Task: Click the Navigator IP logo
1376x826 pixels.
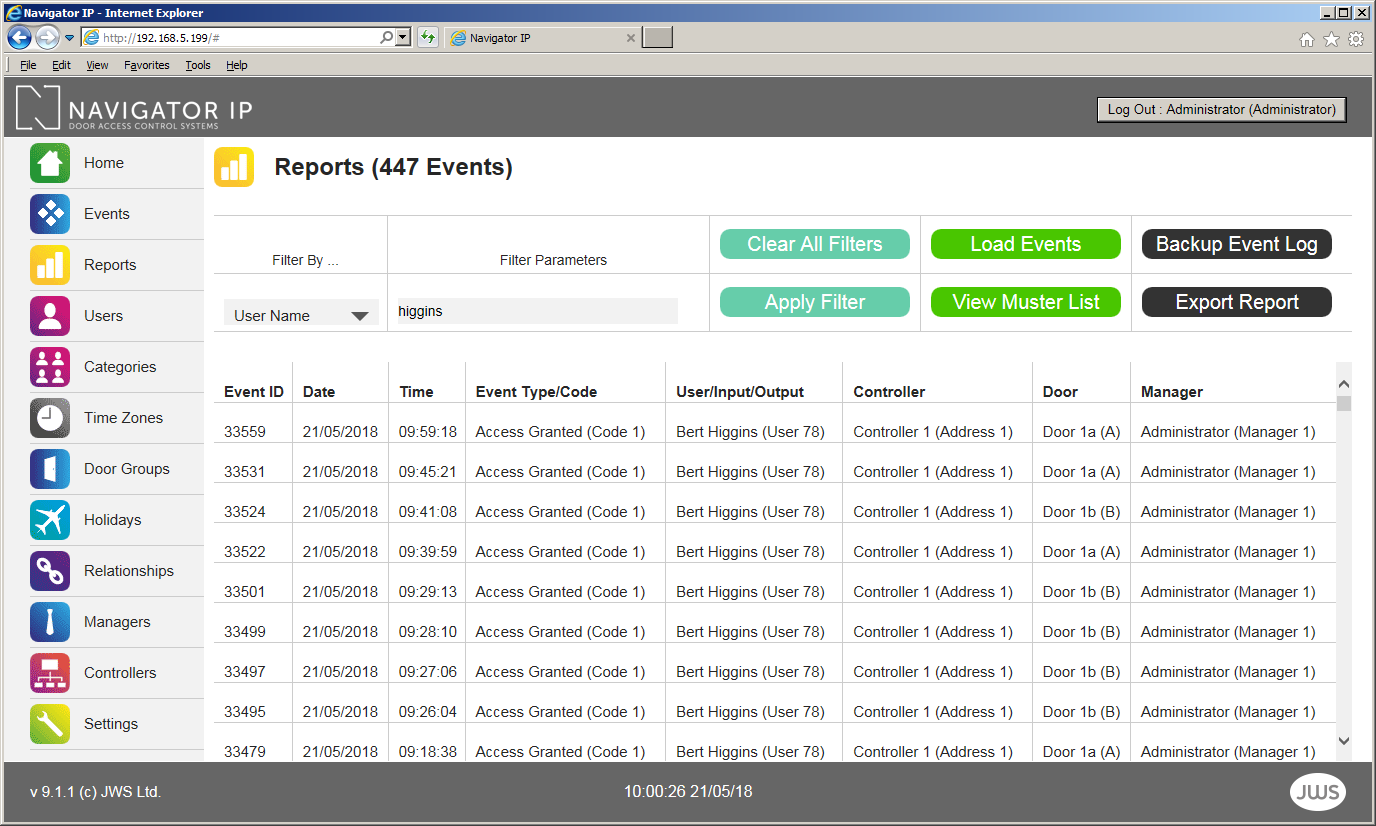Action: pos(134,108)
